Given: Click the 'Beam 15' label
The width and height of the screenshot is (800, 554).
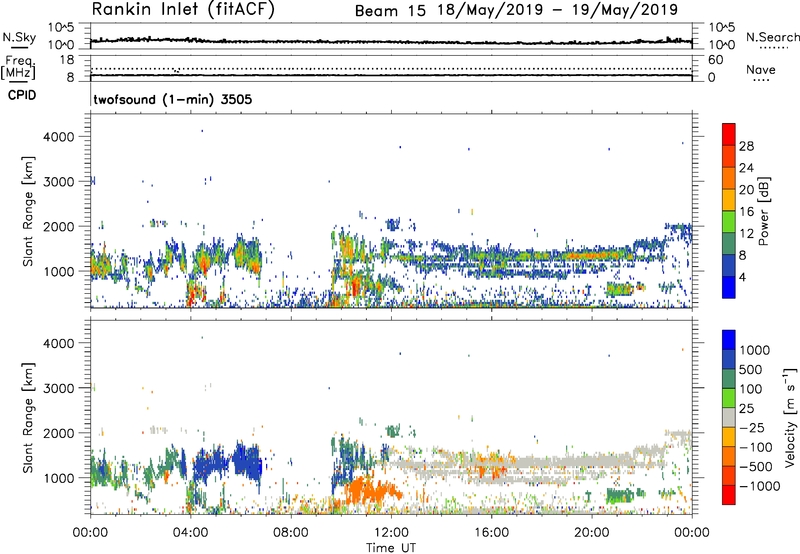Looking at the screenshot, I should pyautogui.click(x=390, y=11).
